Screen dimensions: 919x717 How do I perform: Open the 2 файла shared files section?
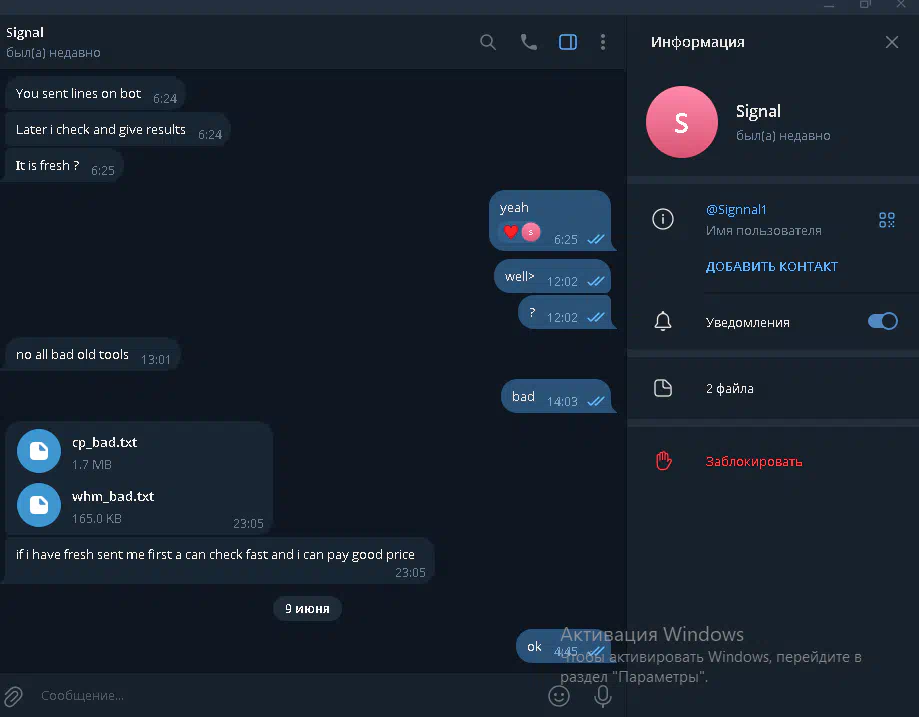773,388
